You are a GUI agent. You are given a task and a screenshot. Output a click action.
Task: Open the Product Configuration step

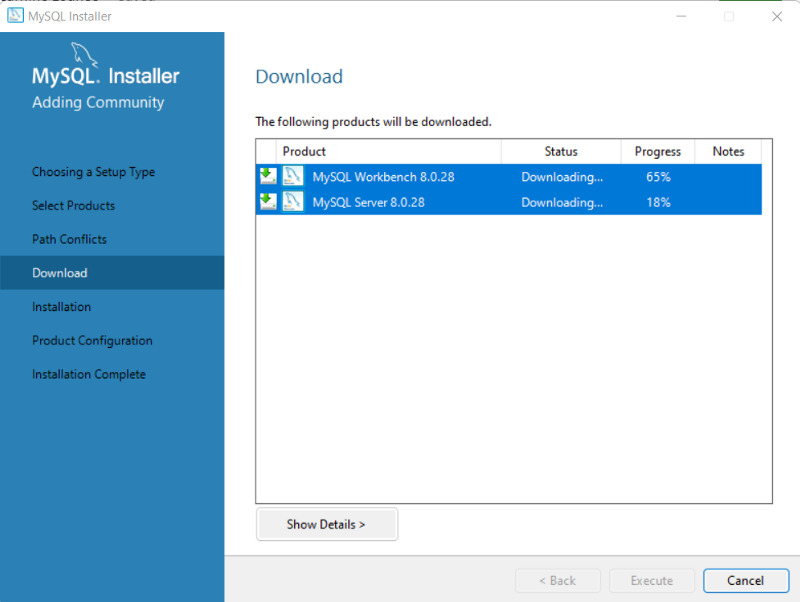click(92, 340)
